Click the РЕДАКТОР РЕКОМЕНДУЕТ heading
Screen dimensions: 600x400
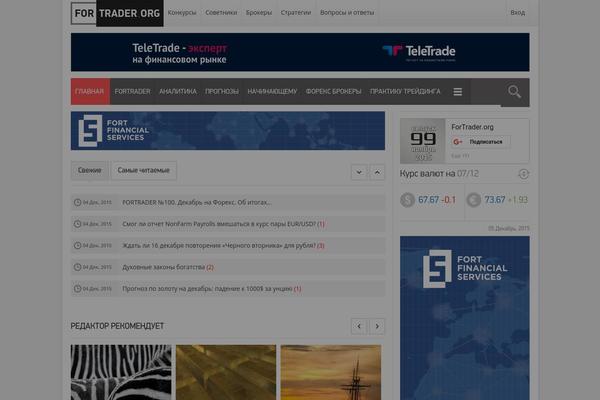[x=117, y=326]
